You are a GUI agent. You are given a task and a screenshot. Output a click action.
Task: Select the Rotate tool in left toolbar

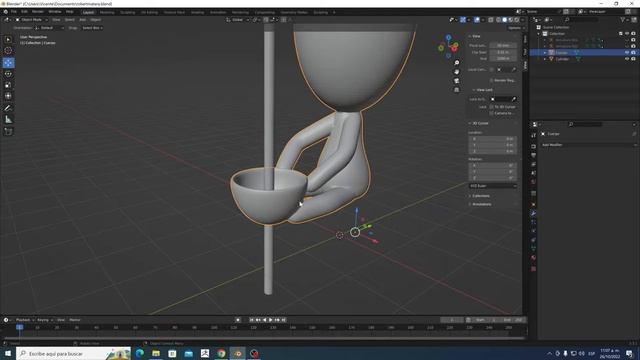(x=8, y=74)
